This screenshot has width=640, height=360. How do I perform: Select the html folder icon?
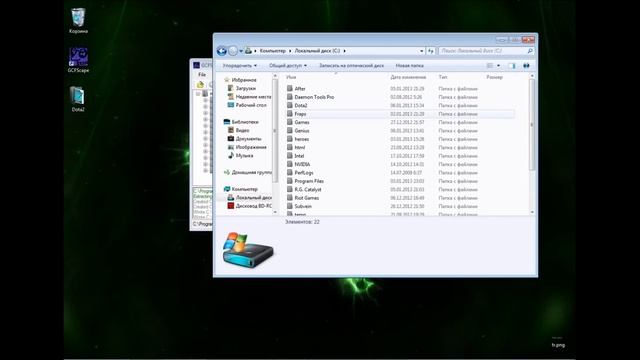point(290,147)
